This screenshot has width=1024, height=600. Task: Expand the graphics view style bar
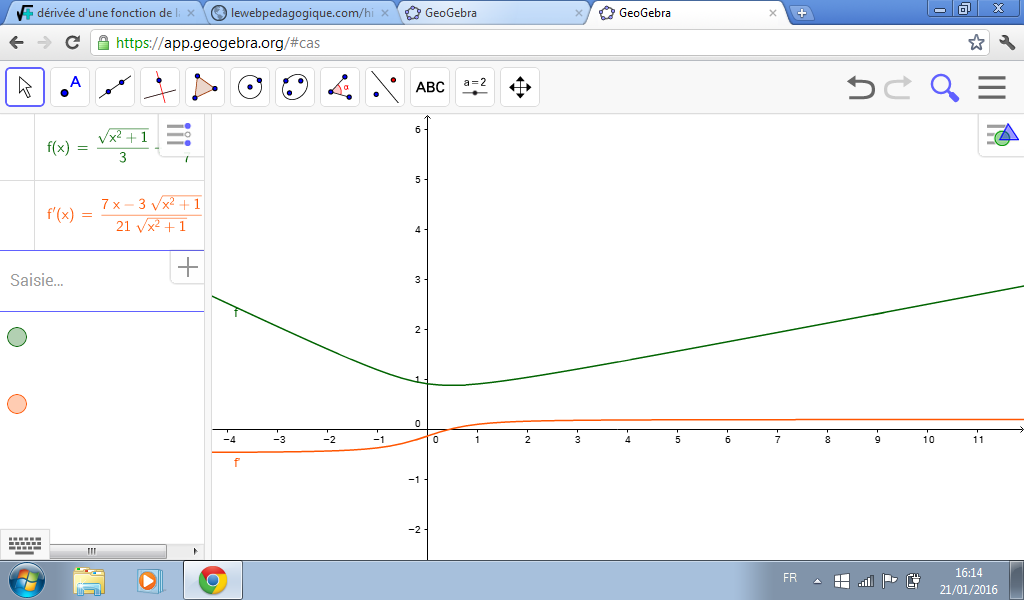coord(1001,135)
